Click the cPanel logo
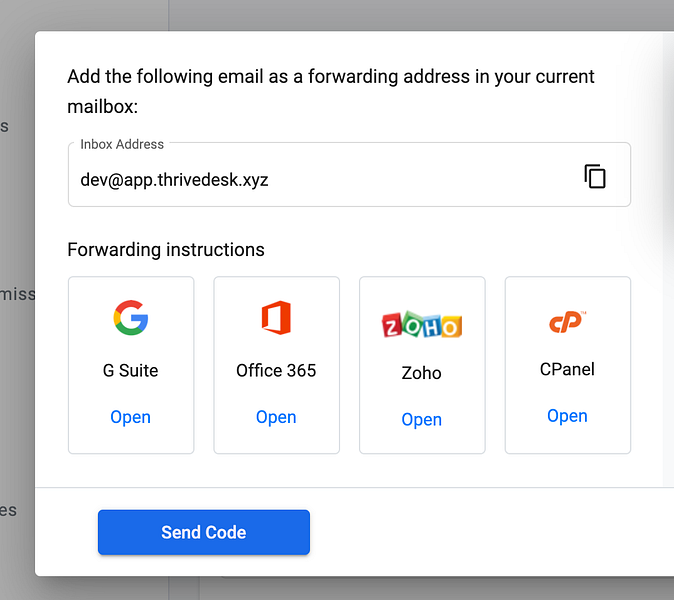The width and height of the screenshot is (674, 600). 567,321
